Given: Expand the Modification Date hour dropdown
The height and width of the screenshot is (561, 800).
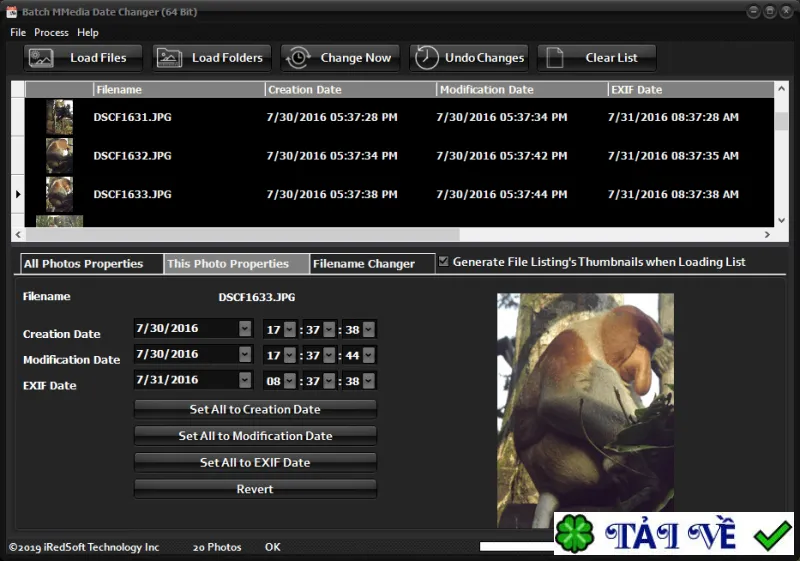Looking at the screenshot, I should (290, 355).
